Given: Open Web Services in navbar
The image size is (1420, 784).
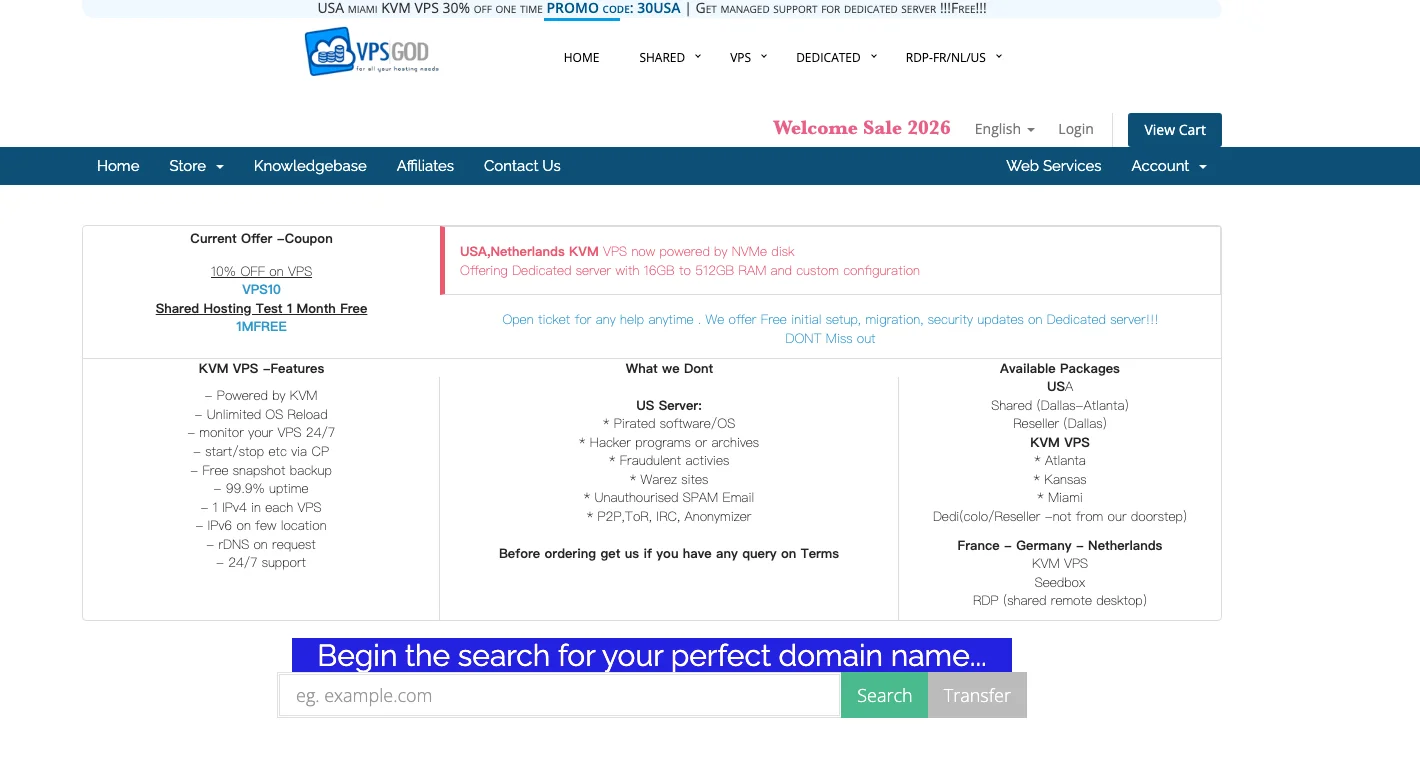Looking at the screenshot, I should (1053, 166).
